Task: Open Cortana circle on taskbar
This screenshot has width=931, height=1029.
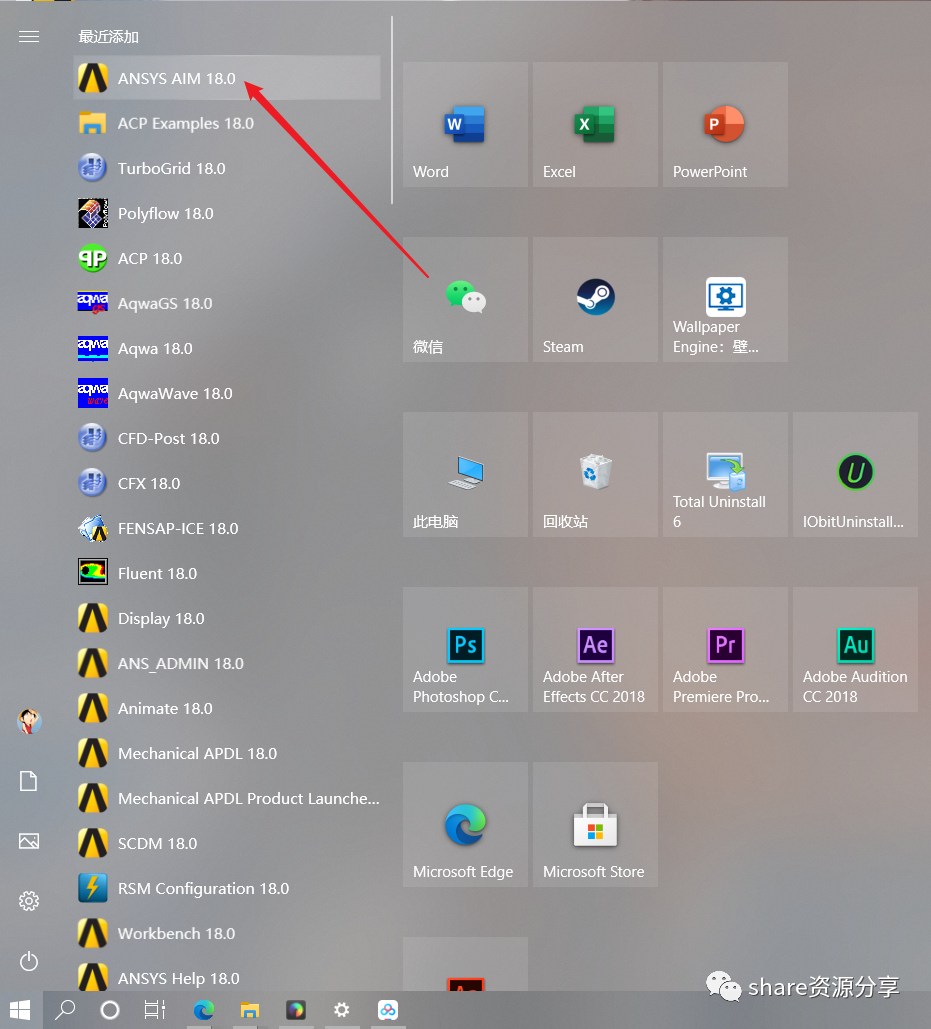Action: 110,1010
